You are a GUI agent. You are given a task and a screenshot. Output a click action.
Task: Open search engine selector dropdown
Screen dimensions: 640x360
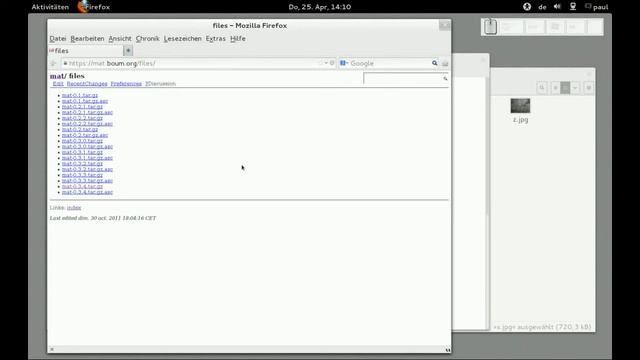[x=343, y=63]
